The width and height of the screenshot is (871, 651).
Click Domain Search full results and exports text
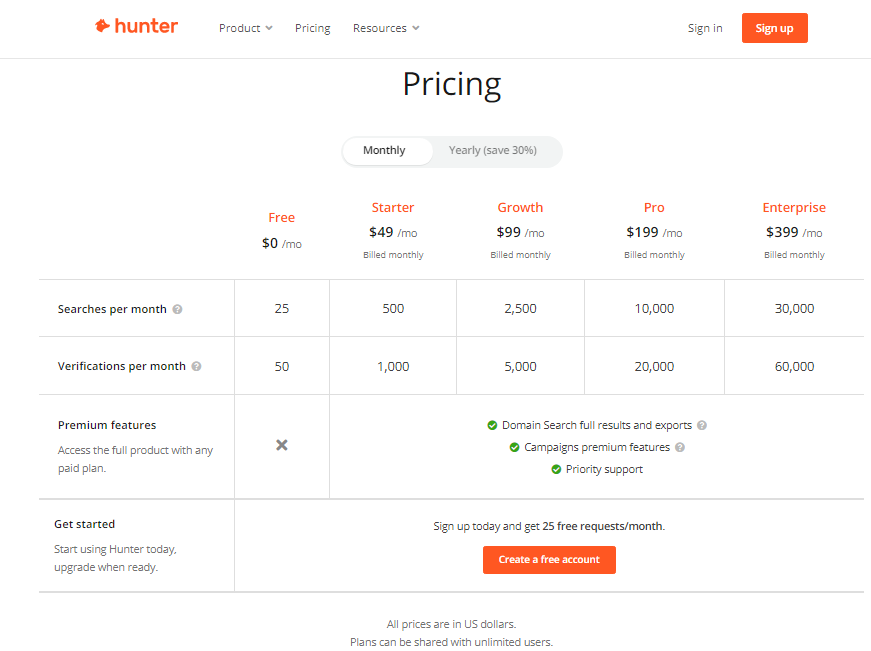(x=597, y=425)
